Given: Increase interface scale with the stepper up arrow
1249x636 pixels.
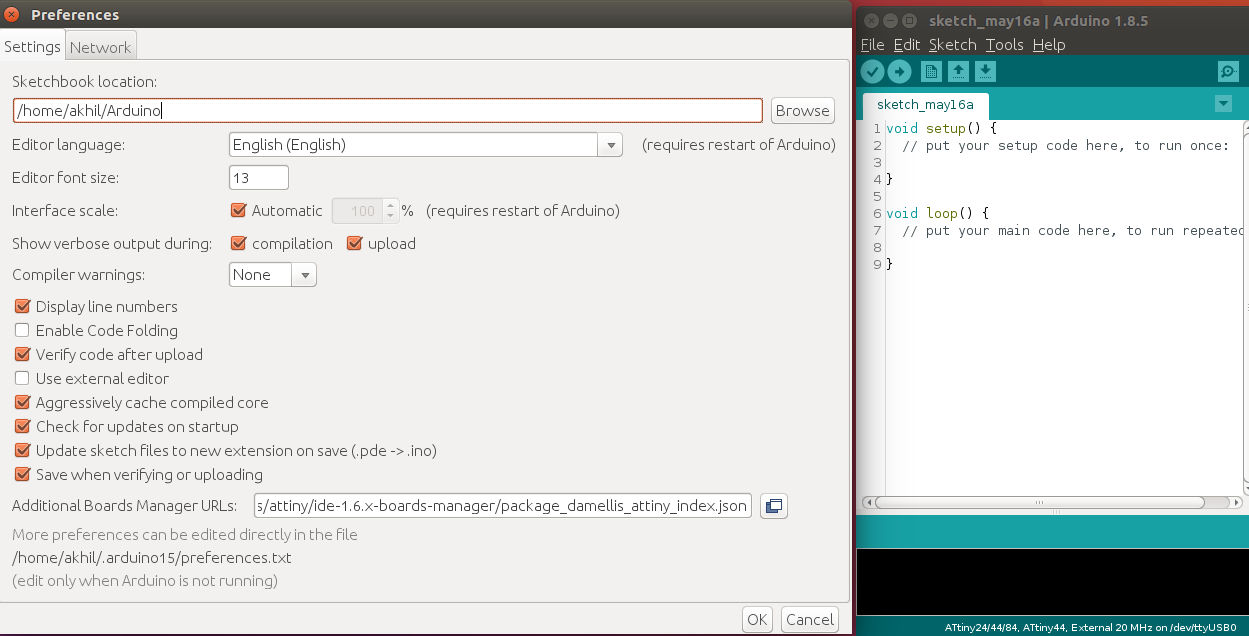Looking at the screenshot, I should (x=391, y=205).
